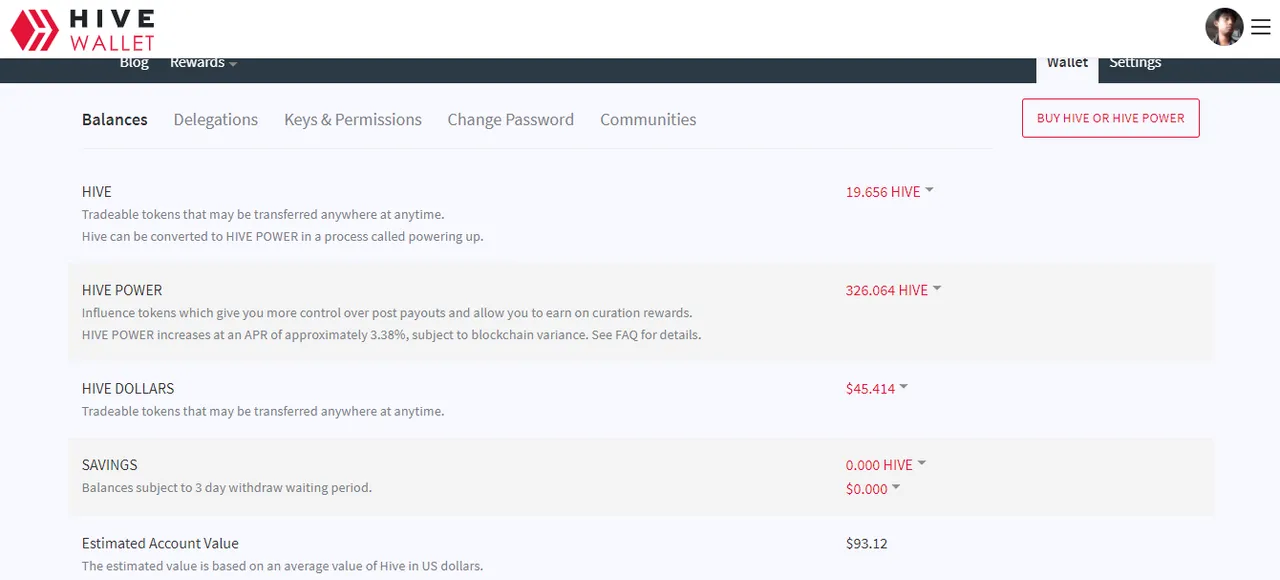The width and height of the screenshot is (1280, 580).
Task: Click the user profile avatar
Action: [x=1224, y=27]
